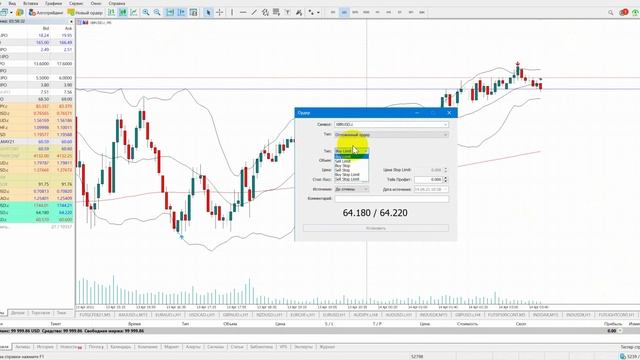Switch timeframe to D1

click(x=400, y=13)
